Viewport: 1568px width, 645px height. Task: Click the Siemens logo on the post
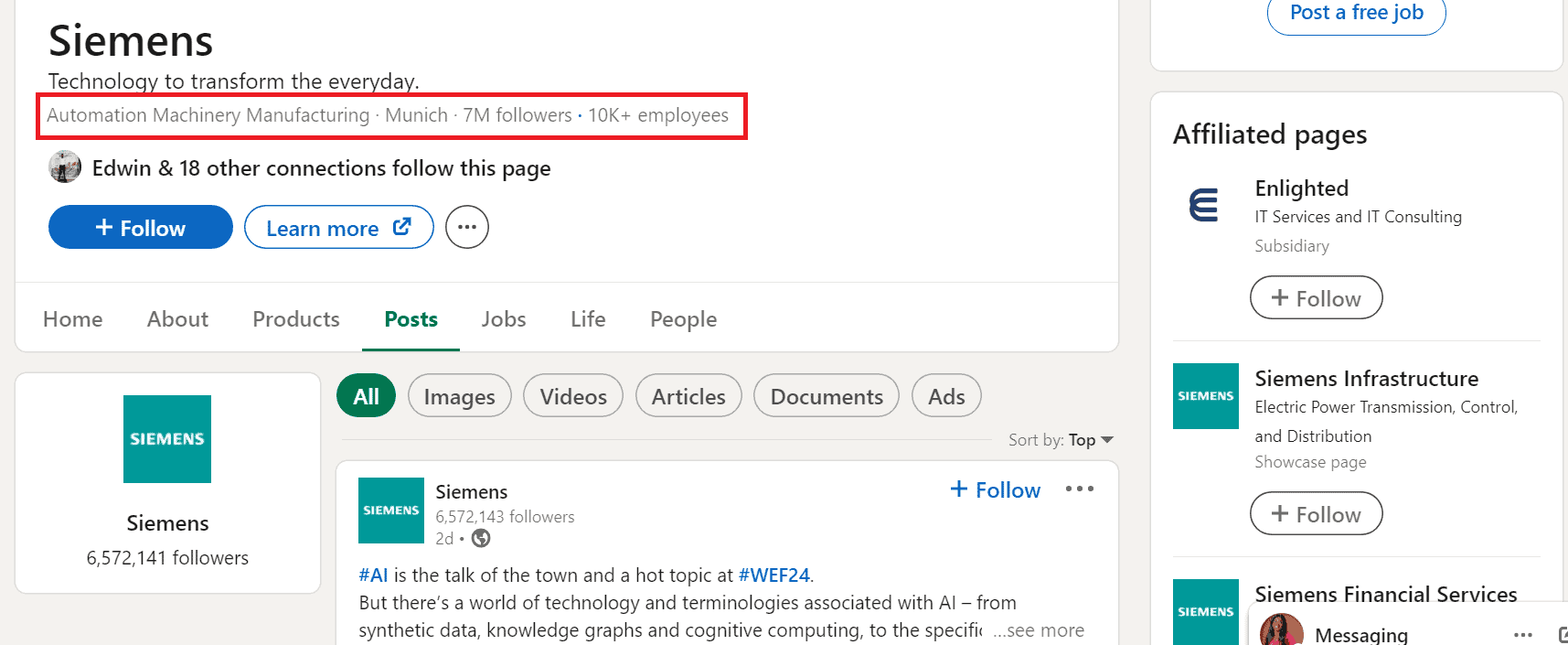pos(391,511)
